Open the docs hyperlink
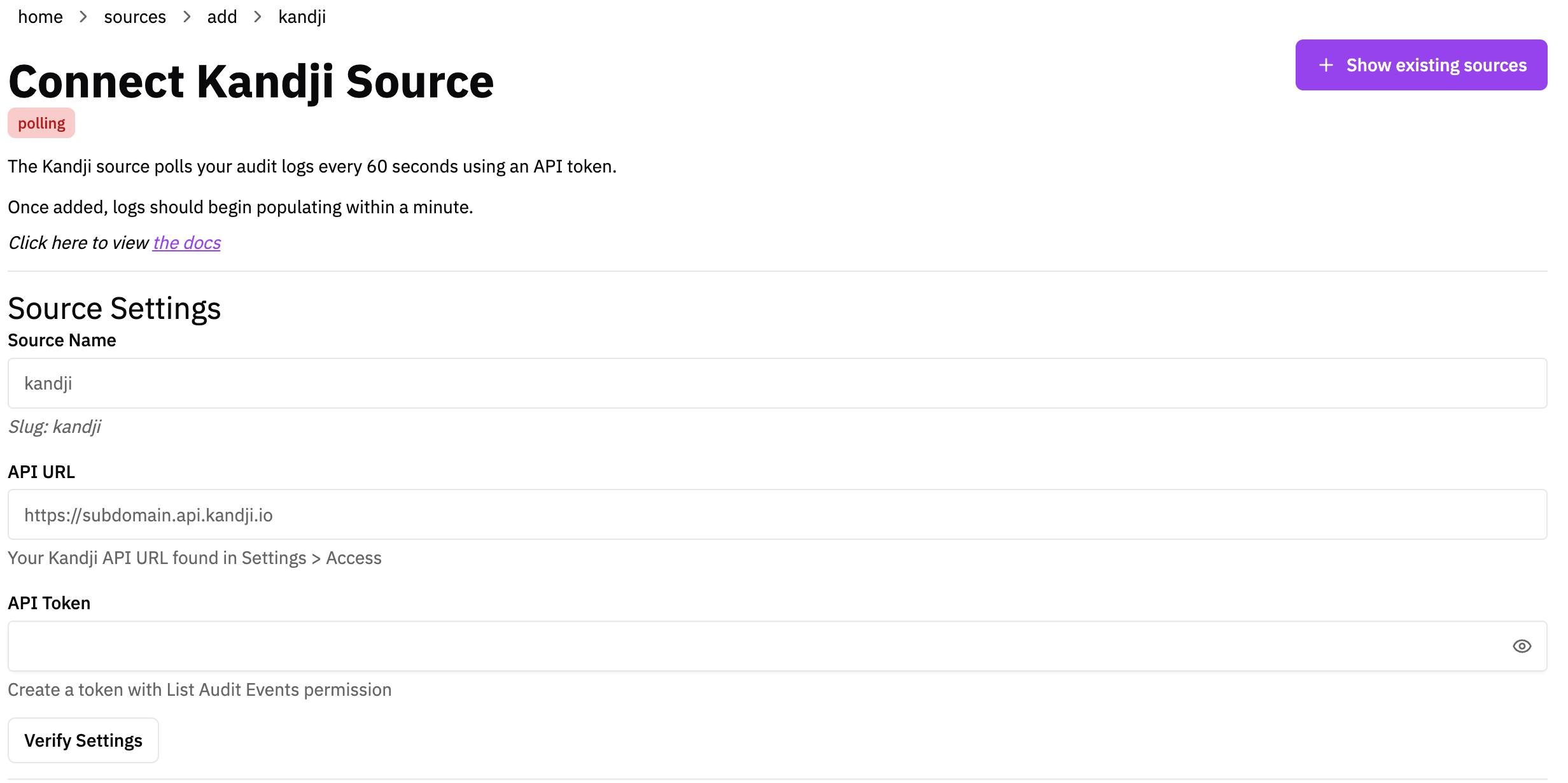The height and width of the screenshot is (783, 1568). pyautogui.click(x=186, y=243)
